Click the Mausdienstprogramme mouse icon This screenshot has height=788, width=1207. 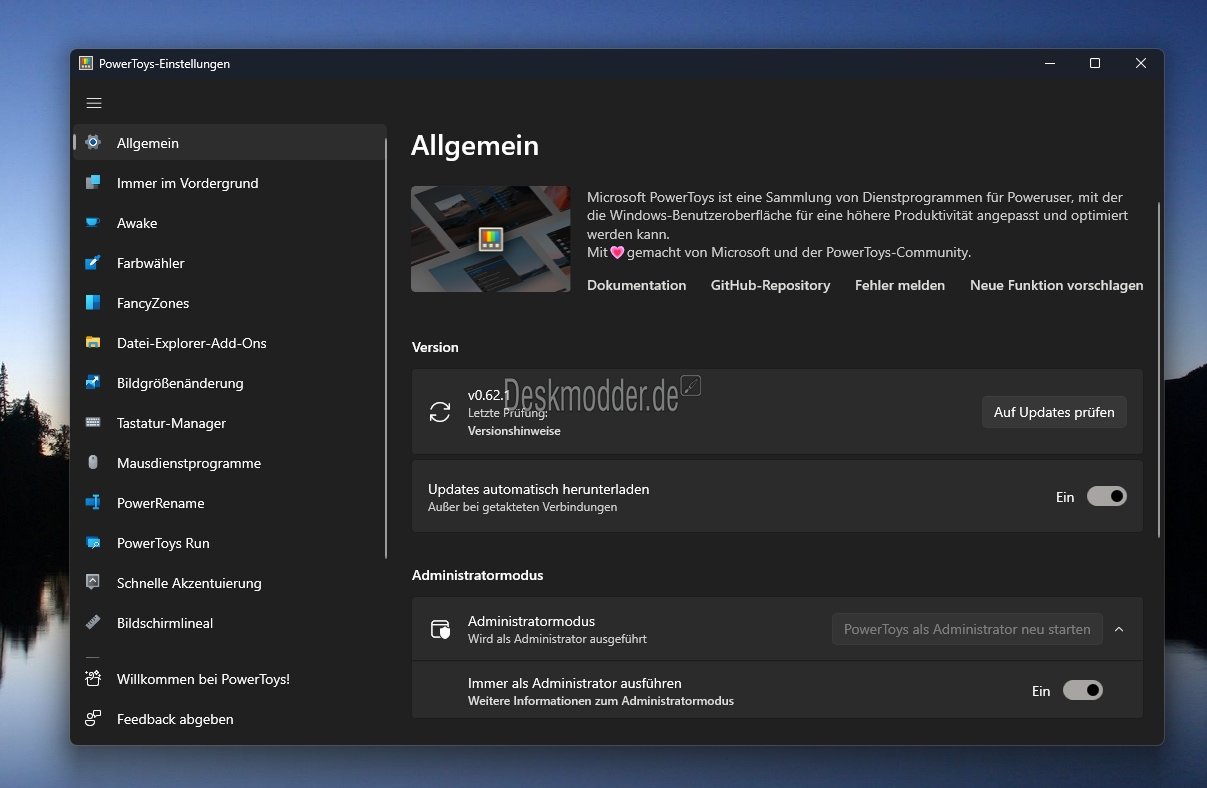tap(93, 462)
